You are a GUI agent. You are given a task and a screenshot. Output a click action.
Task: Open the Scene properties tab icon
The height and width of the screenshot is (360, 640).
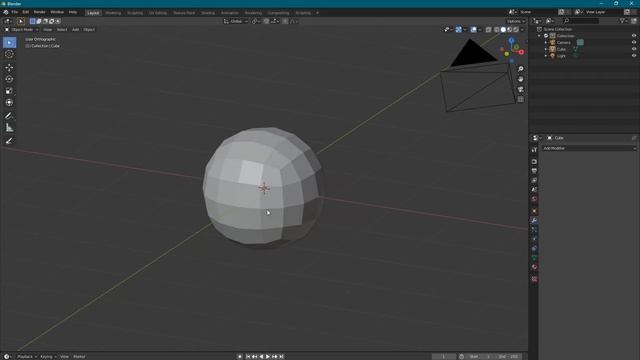pyautogui.click(x=534, y=190)
